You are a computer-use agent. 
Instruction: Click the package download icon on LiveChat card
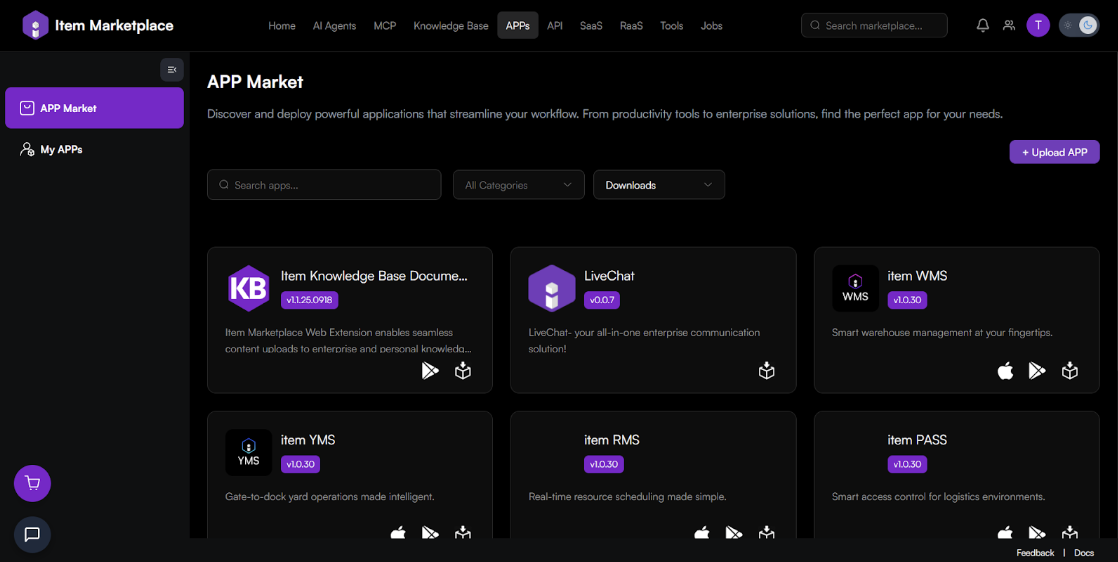[x=766, y=371]
